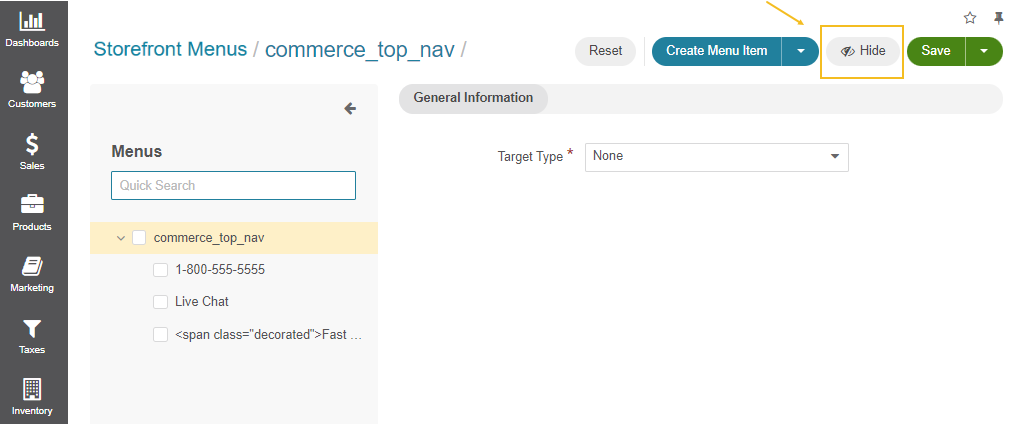Open the Customers sidebar icon
This screenshot has height=424, width=1017.
(32, 82)
